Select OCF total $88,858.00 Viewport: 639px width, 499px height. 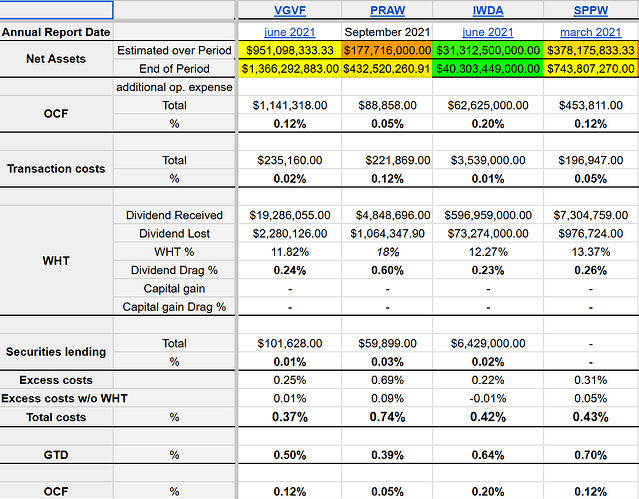click(387, 105)
